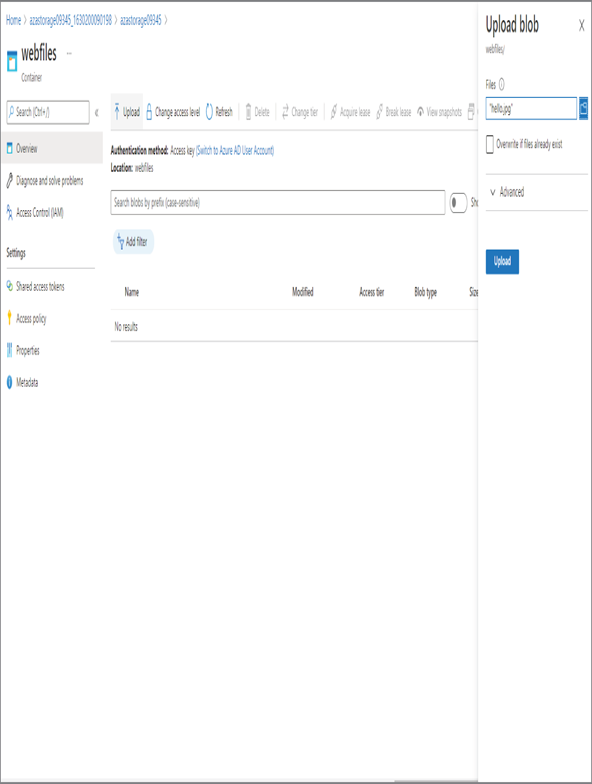The image size is (592, 784).
Task: Toggle the show deleted blobs switch
Action: (458, 203)
